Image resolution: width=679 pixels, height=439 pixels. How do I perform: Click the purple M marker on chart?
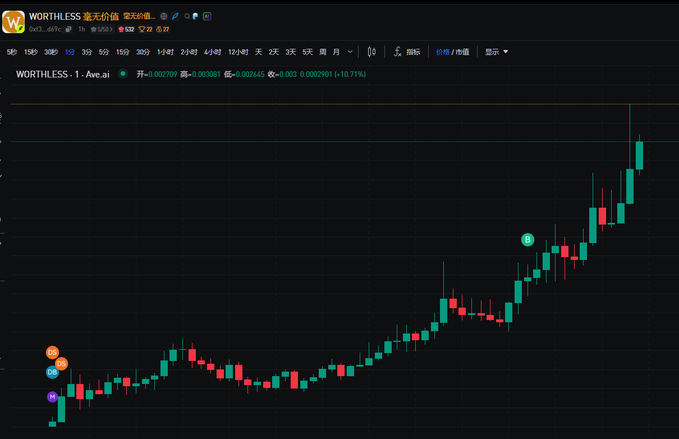coord(52,397)
